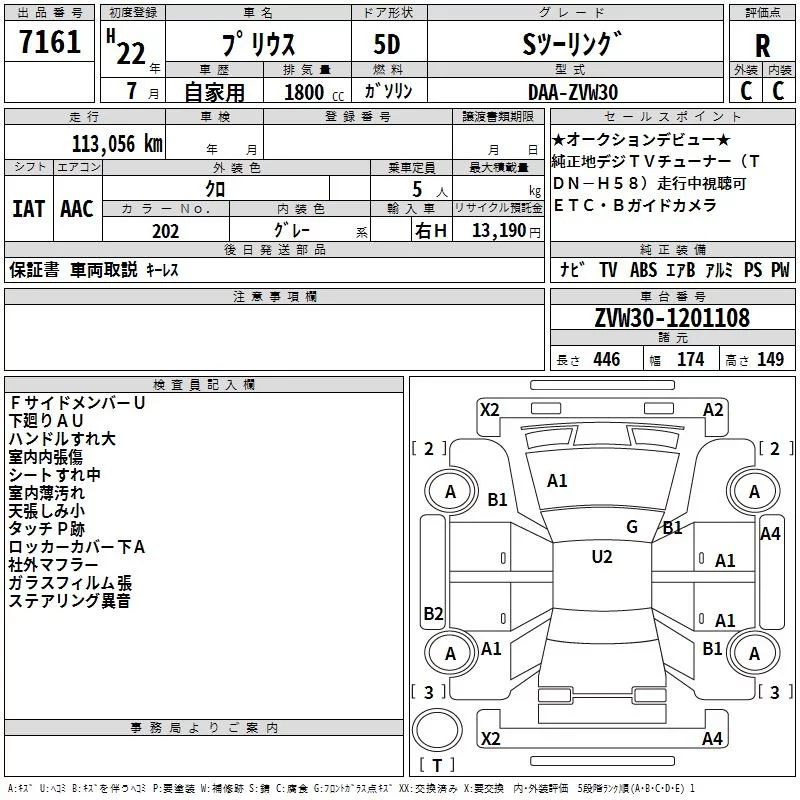Click the shift type IAT

tap(28, 209)
